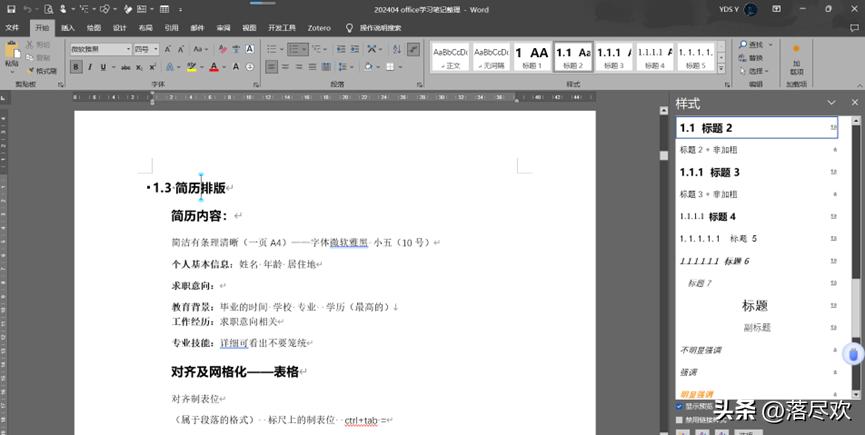Toggle the underline formatting button

(103, 67)
